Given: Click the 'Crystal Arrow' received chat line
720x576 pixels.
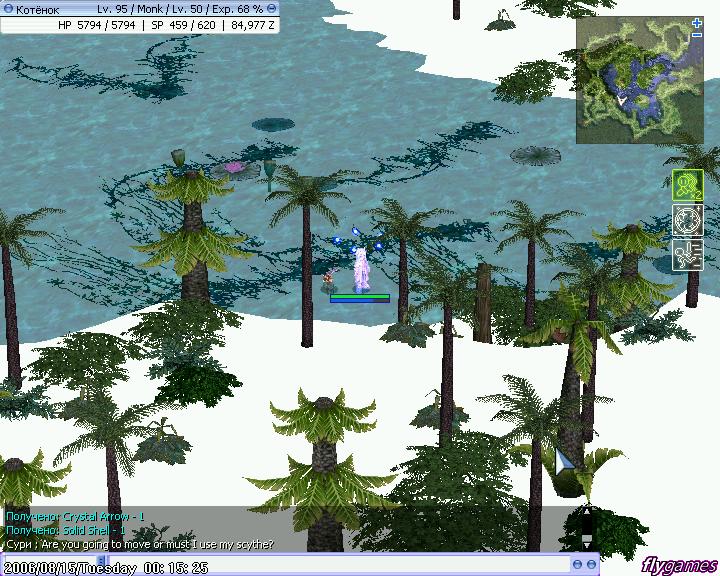Looking at the screenshot, I should click(x=75, y=516).
